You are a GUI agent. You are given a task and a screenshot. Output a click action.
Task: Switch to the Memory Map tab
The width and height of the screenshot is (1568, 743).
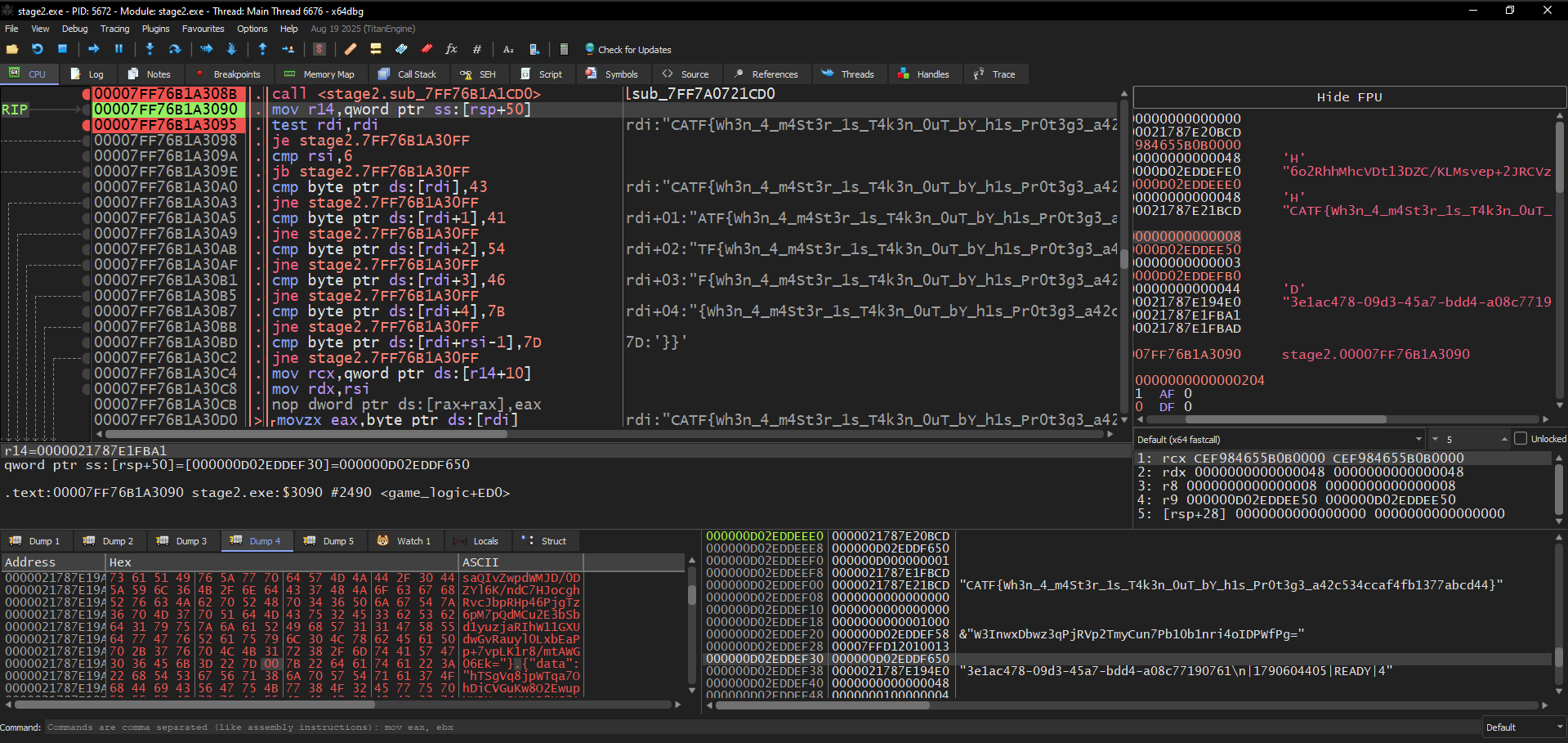coord(319,74)
